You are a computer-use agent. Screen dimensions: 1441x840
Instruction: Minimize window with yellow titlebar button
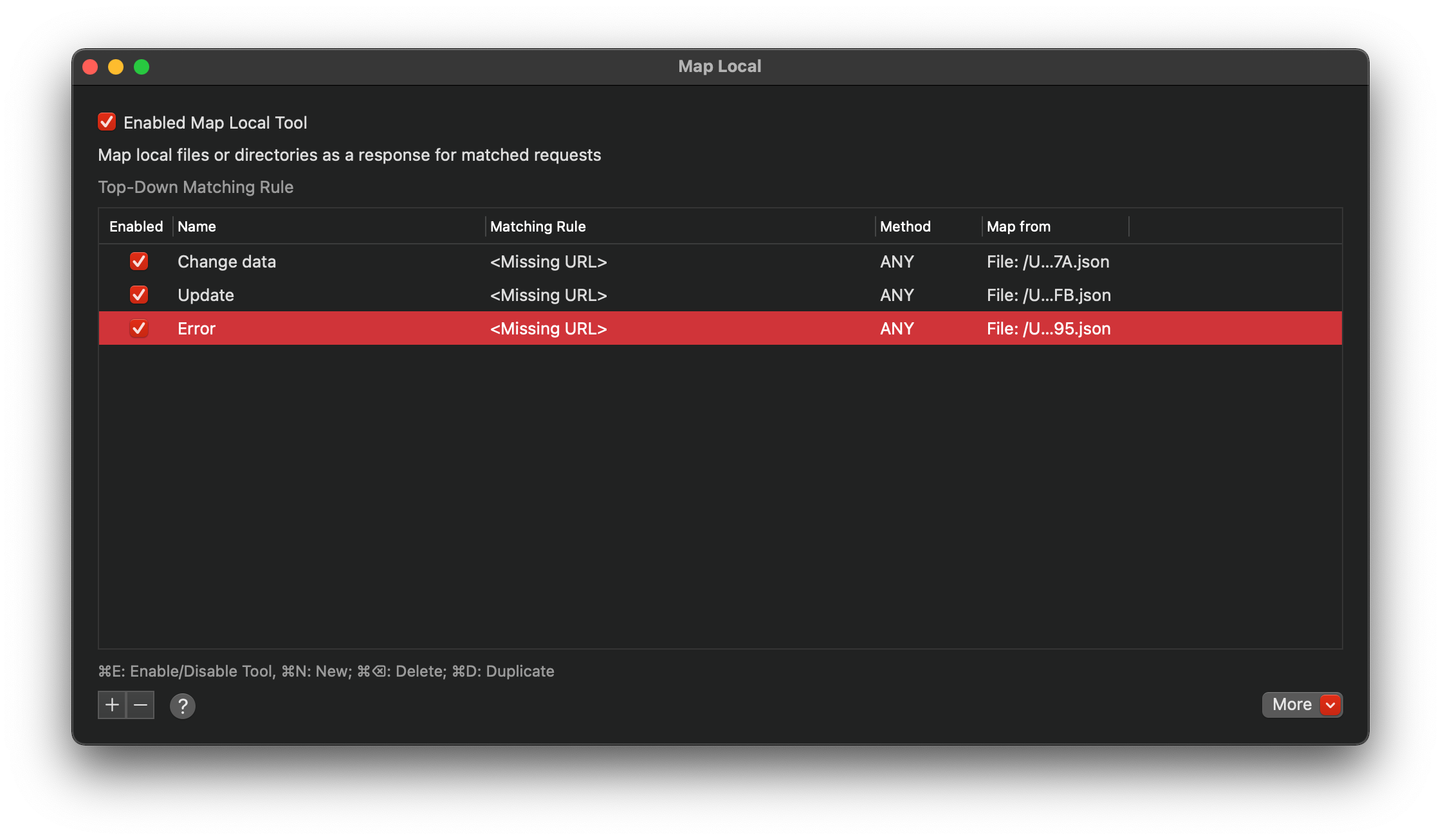116,67
